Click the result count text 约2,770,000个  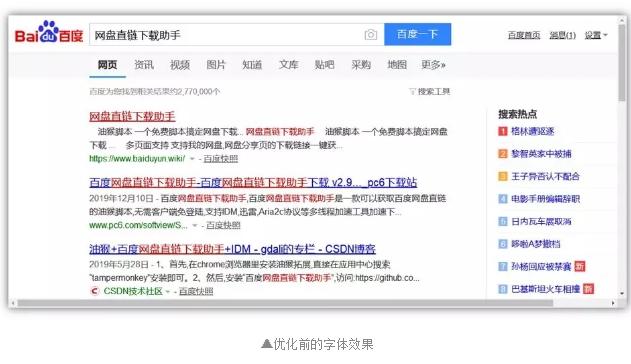(195, 91)
